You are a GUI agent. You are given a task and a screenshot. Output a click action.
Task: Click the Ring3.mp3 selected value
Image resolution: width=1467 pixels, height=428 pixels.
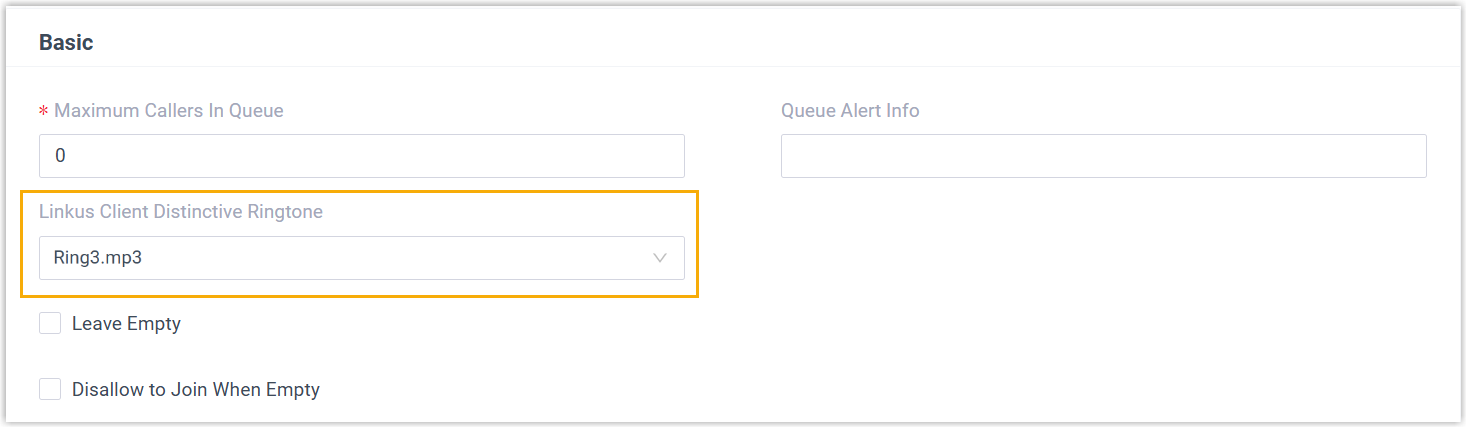coord(98,258)
